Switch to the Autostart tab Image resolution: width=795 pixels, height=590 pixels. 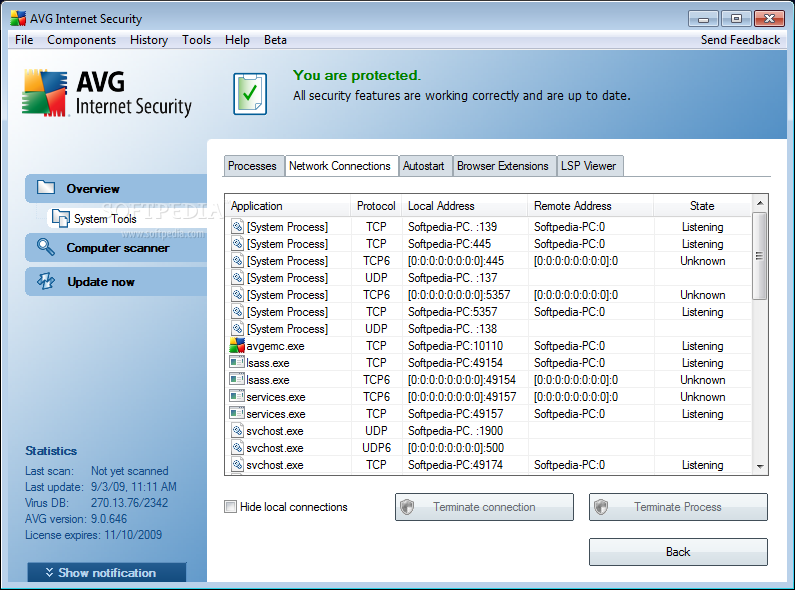coord(423,166)
